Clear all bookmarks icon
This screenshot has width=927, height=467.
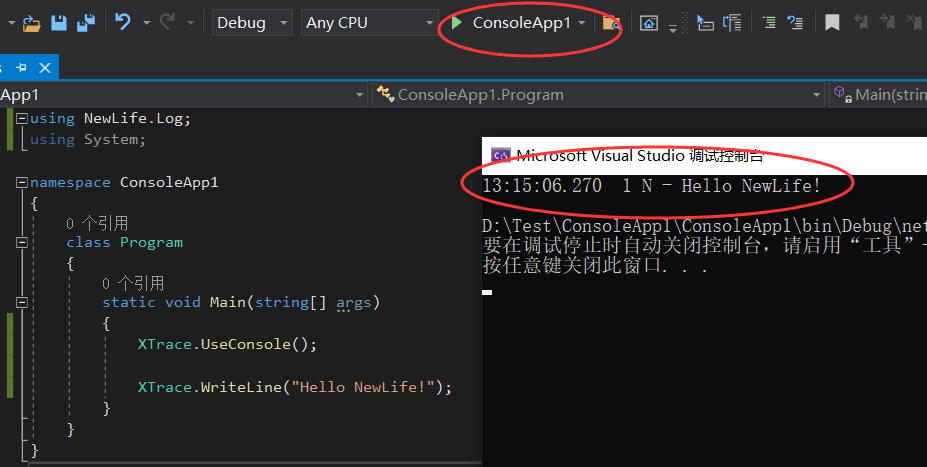[915, 22]
